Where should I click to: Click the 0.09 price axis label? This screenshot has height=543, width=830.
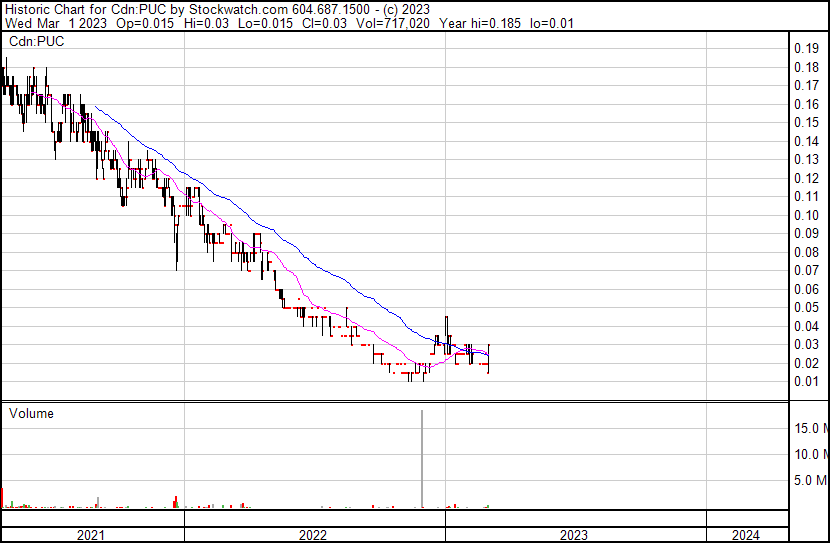(806, 233)
